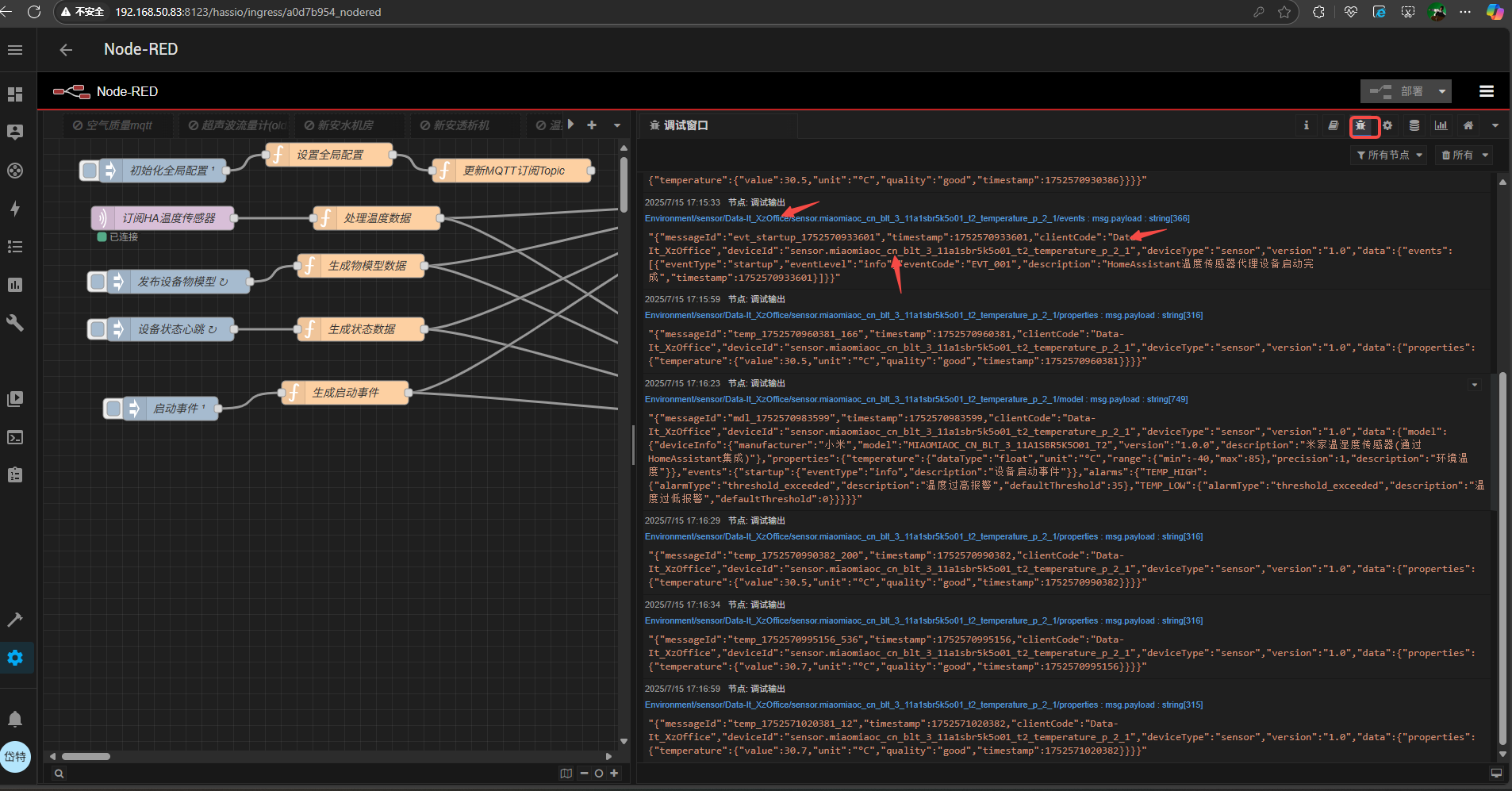Open the Home Assistant house sidebar tab
1512x791 pixels.
pos(1468,125)
